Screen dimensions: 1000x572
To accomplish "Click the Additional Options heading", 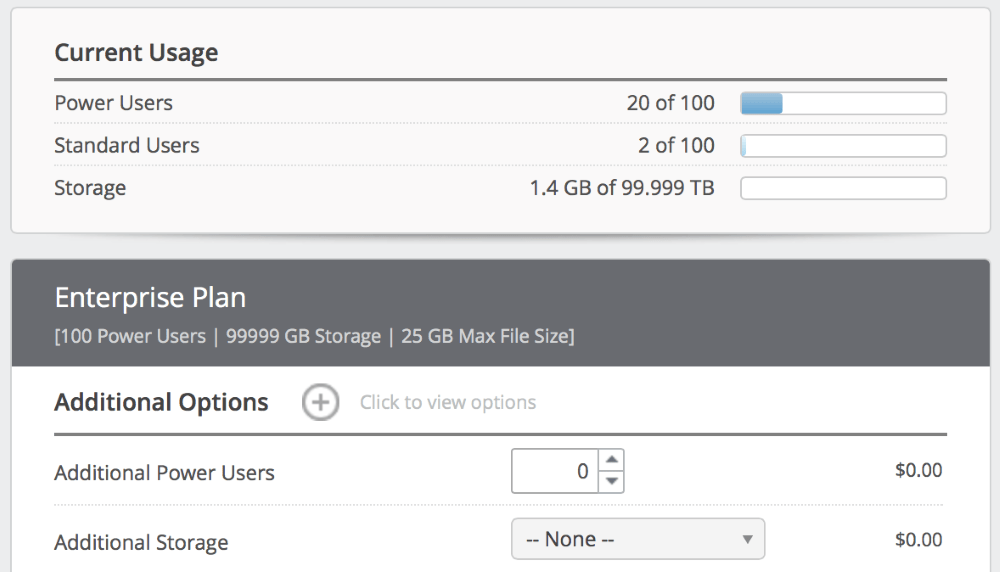I will 161,403.
